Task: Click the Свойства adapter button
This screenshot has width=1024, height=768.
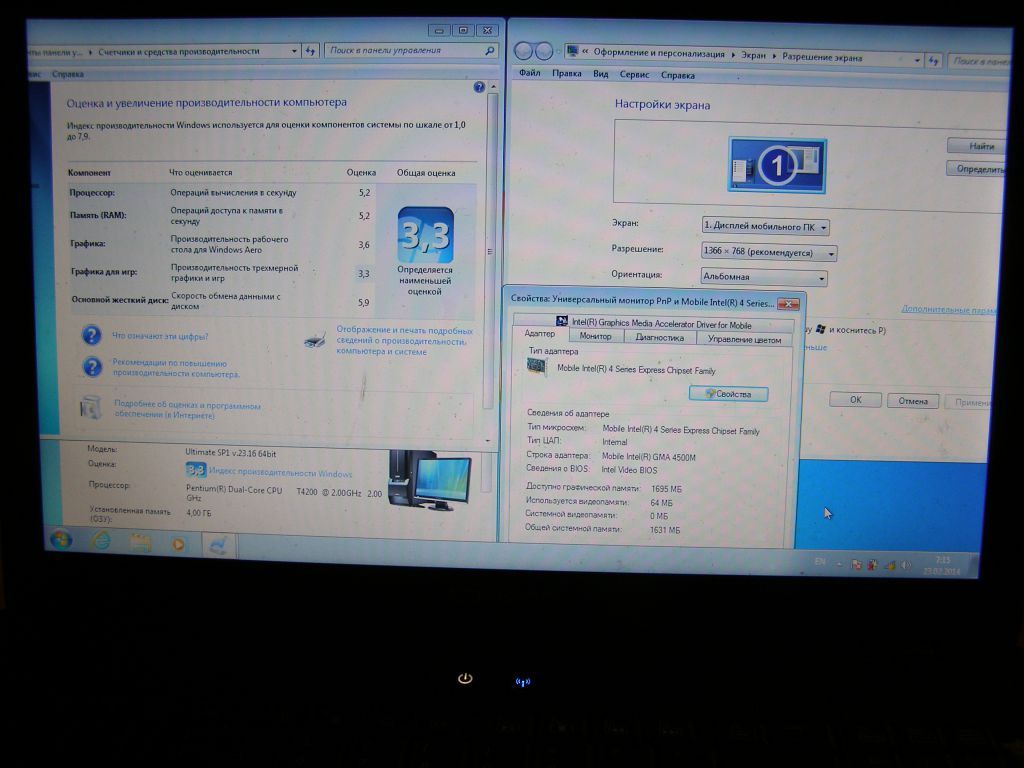Action: click(728, 394)
